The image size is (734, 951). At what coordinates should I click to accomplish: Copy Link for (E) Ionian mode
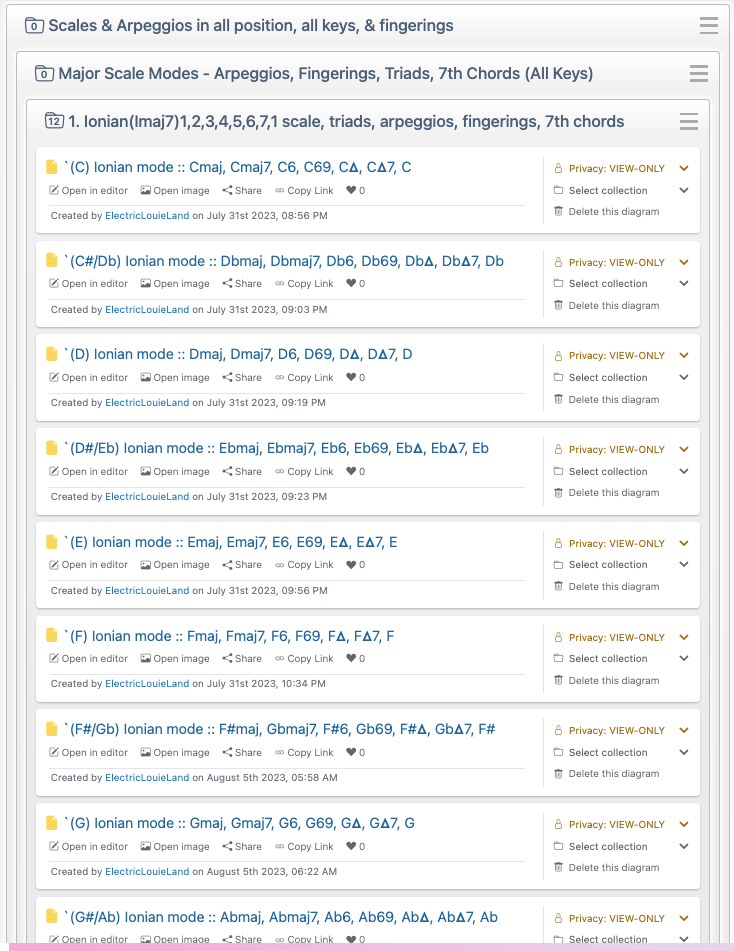pos(304,565)
